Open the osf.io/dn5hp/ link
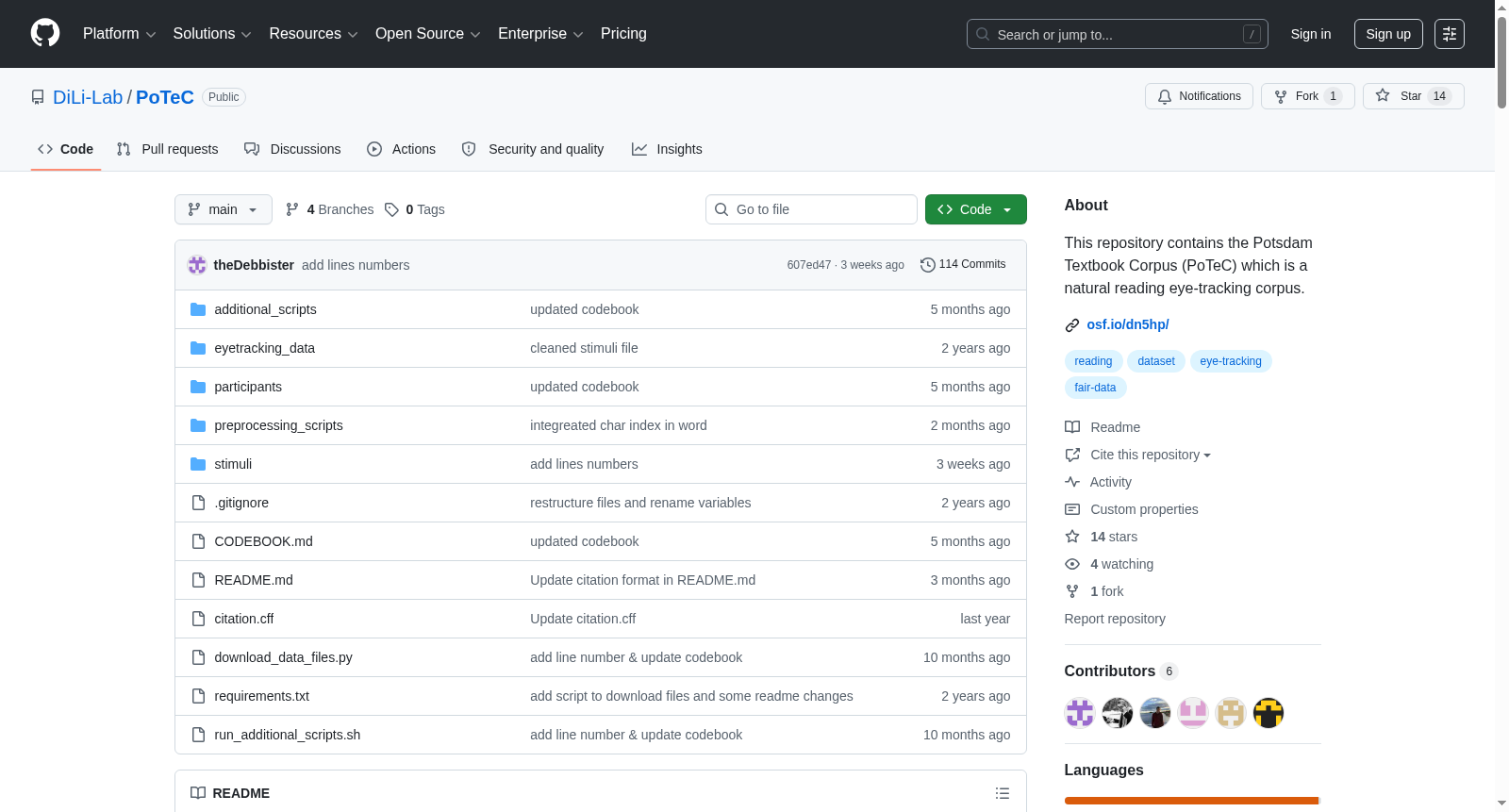Image resolution: width=1509 pixels, height=812 pixels. point(1128,324)
